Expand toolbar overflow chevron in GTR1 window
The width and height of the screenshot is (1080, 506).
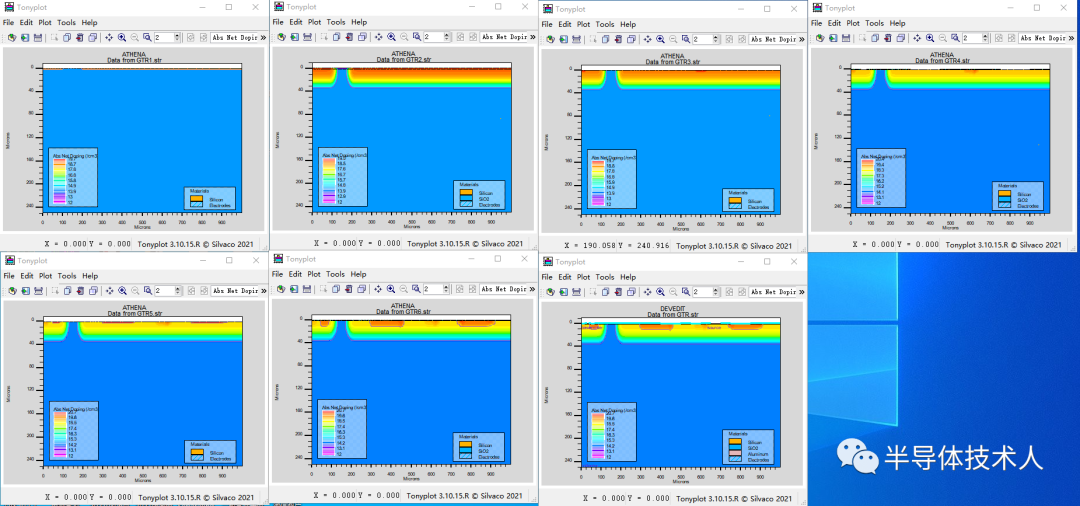click(x=263, y=38)
